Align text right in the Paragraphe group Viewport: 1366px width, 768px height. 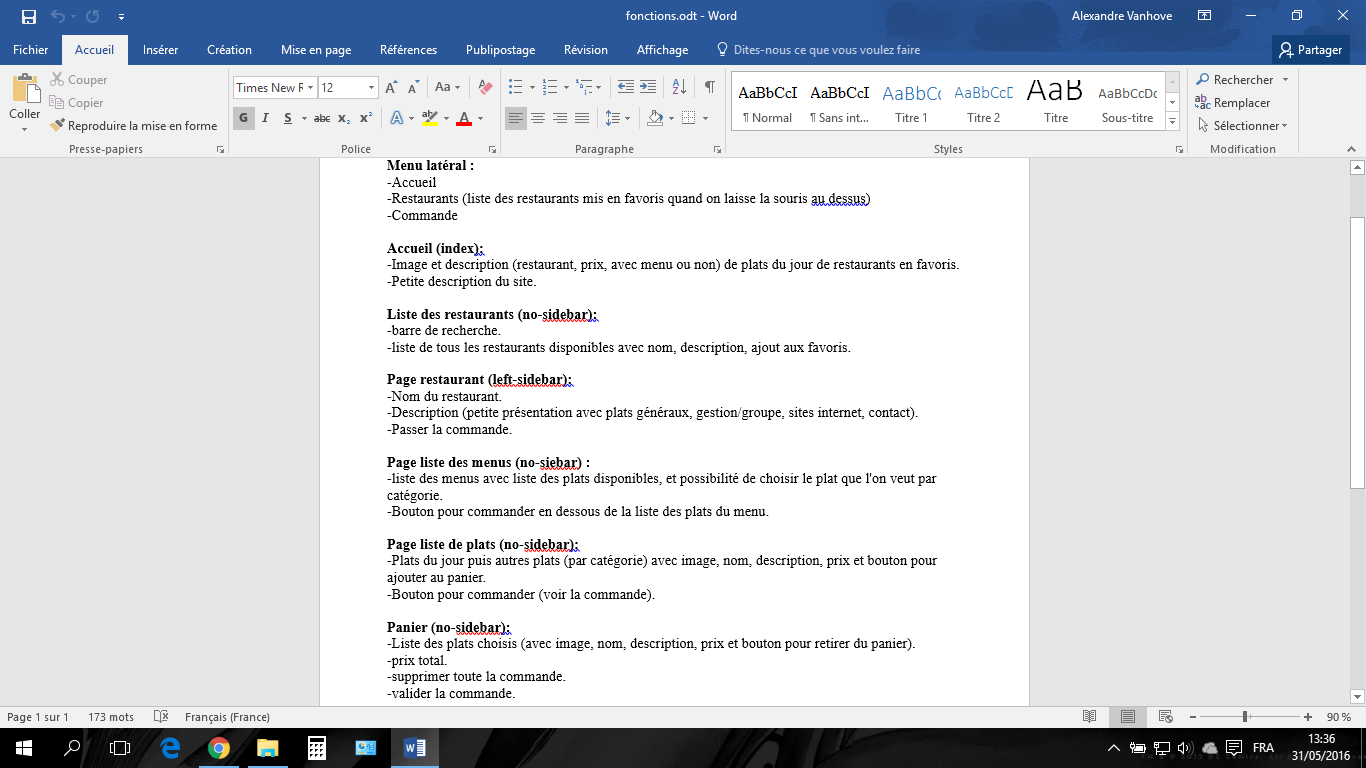560,118
